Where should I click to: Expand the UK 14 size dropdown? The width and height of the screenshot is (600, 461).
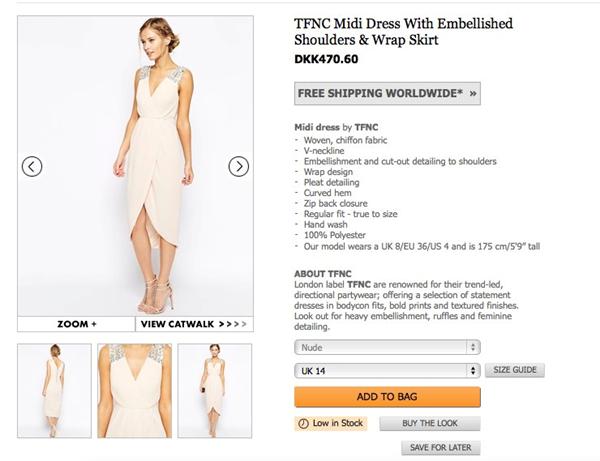[387, 370]
